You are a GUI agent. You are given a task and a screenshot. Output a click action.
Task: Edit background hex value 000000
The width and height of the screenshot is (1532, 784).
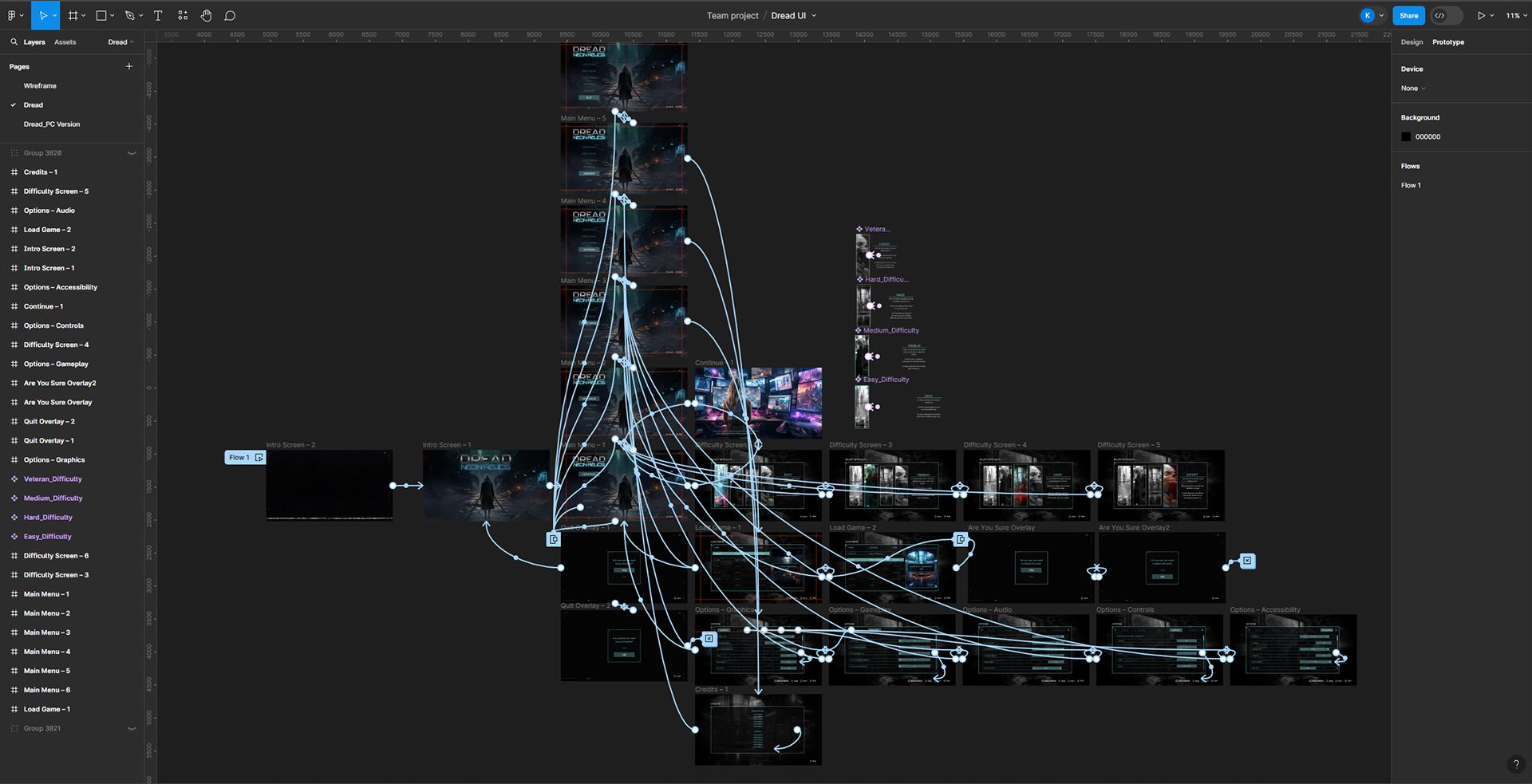click(1428, 136)
